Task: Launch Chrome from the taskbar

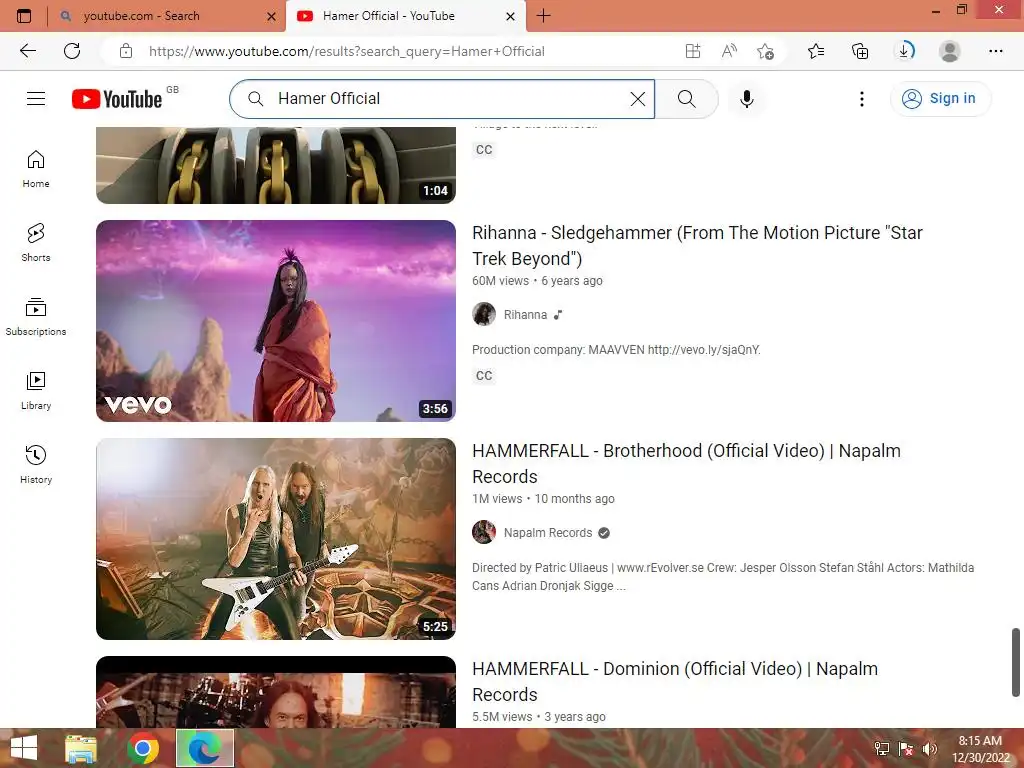Action: [x=143, y=748]
